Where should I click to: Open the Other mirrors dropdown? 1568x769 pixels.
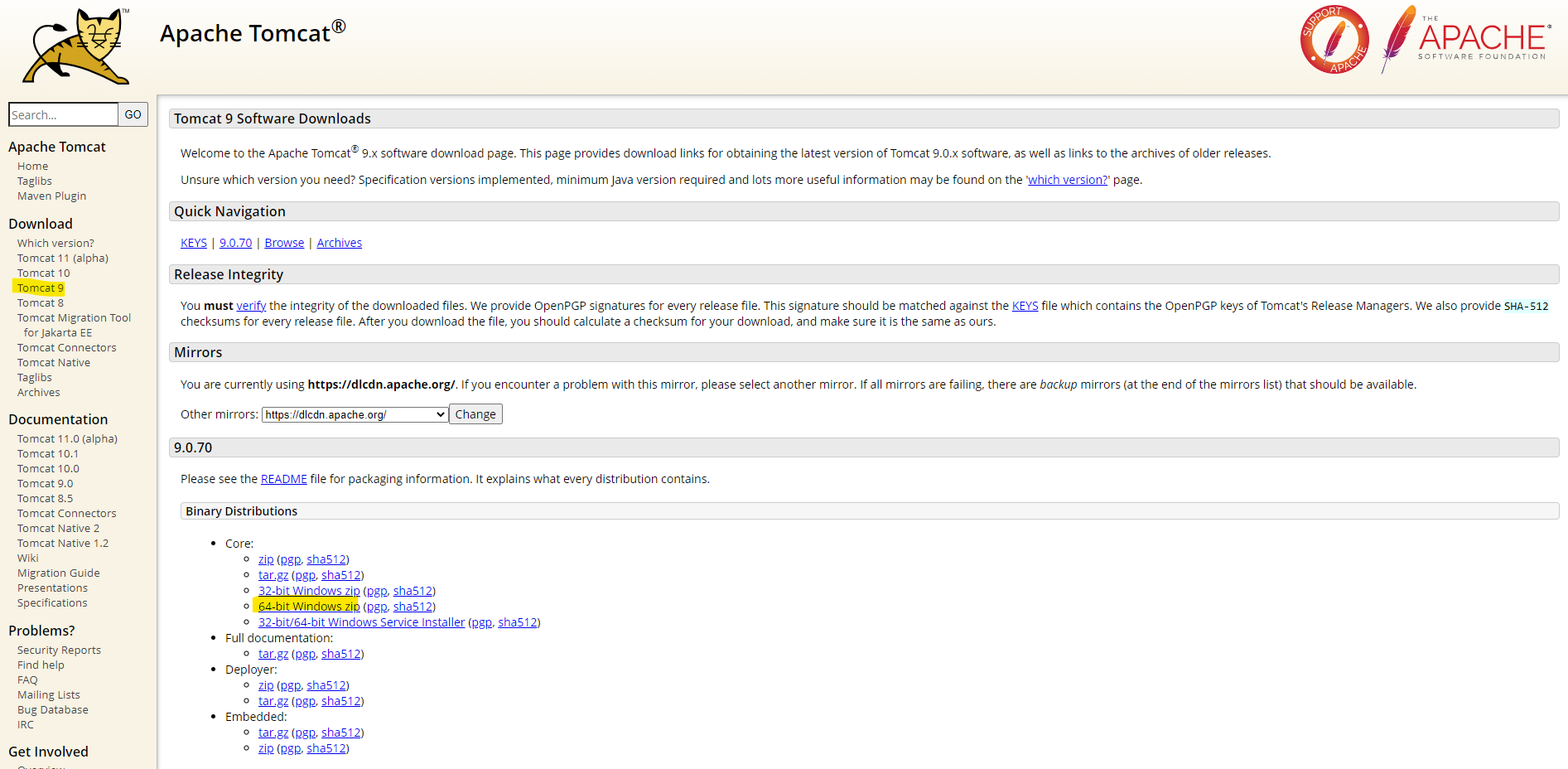click(355, 414)
